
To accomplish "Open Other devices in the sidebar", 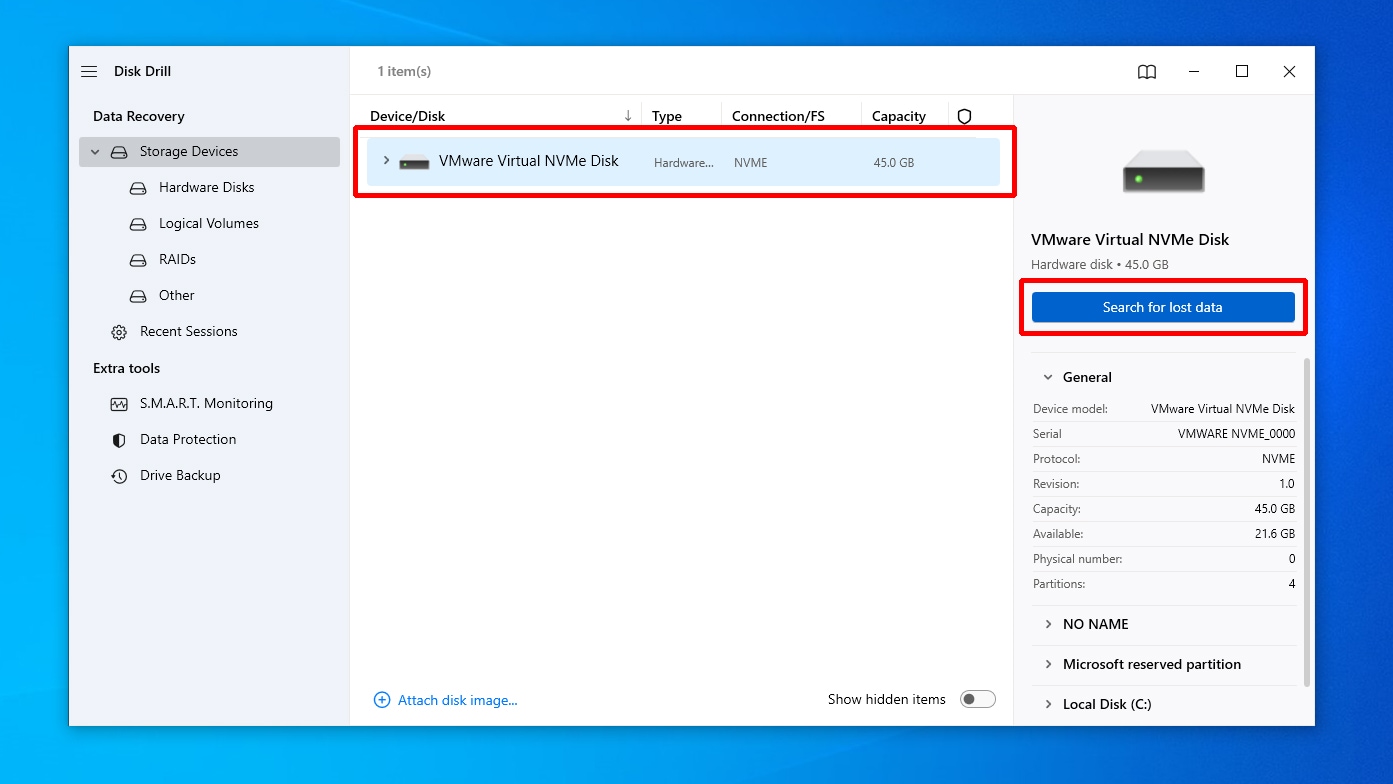I will pos(177,296).
